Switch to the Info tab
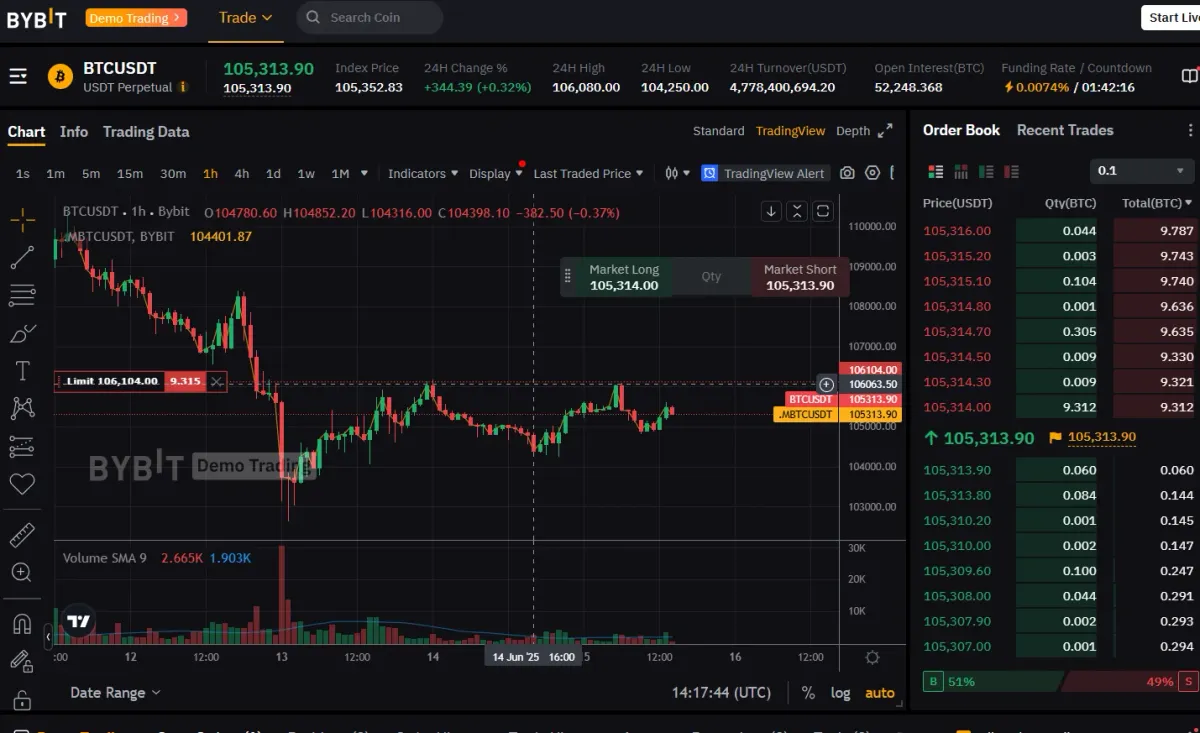 pos(74,131)
